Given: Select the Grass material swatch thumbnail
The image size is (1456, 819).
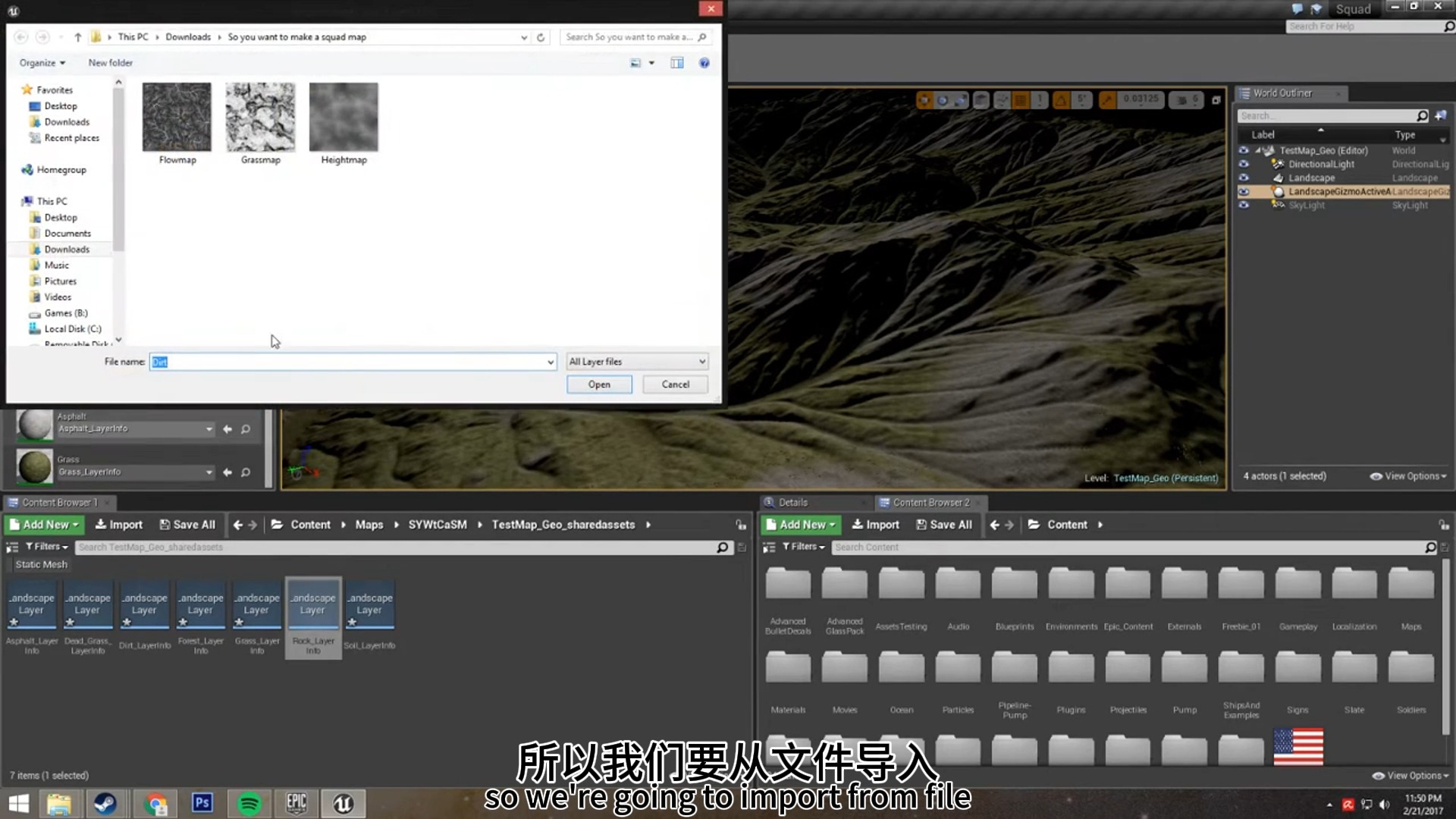Looking at the screenshot, I should (x=35, y=466).
